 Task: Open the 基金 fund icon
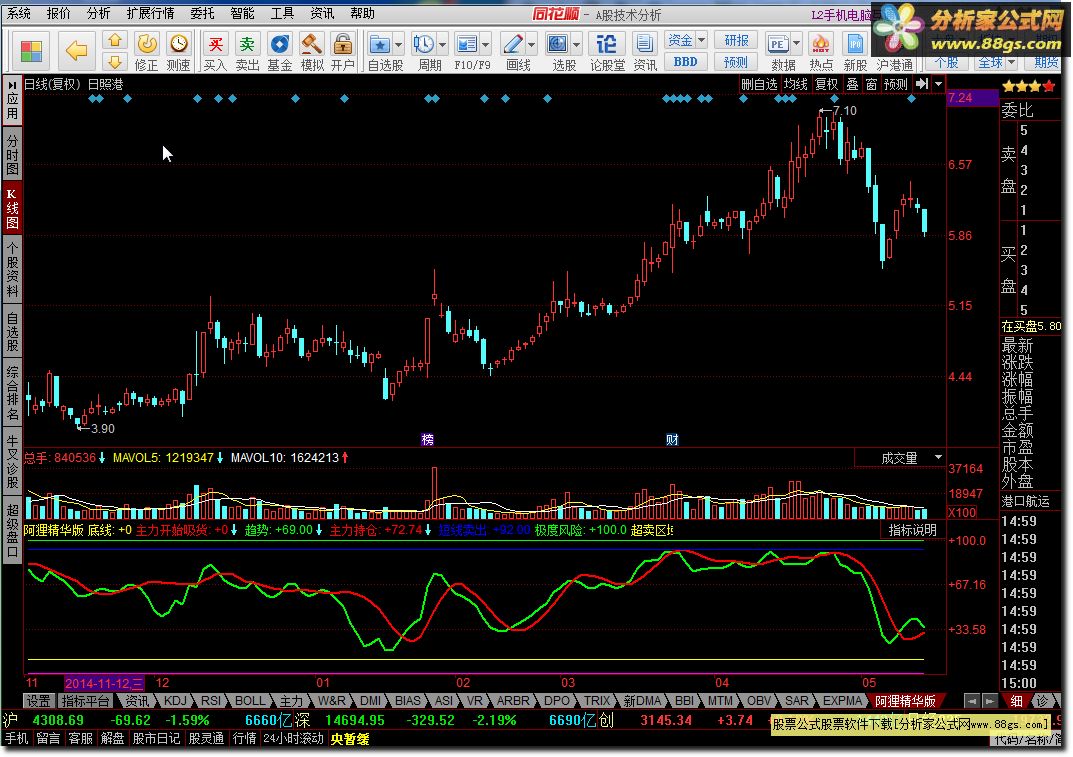click(x=279, y=44)
